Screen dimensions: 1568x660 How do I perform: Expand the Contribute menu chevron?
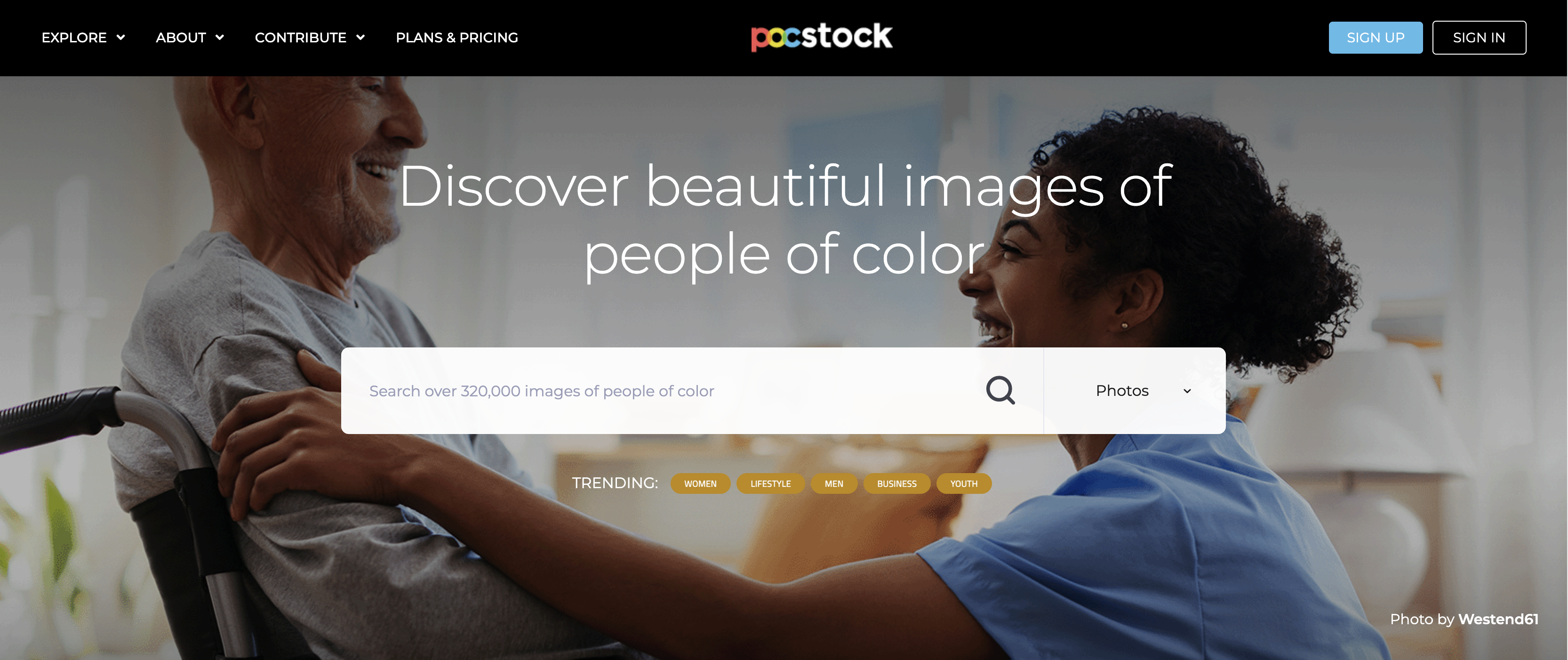pyautogui.click(x=360, y=38)
